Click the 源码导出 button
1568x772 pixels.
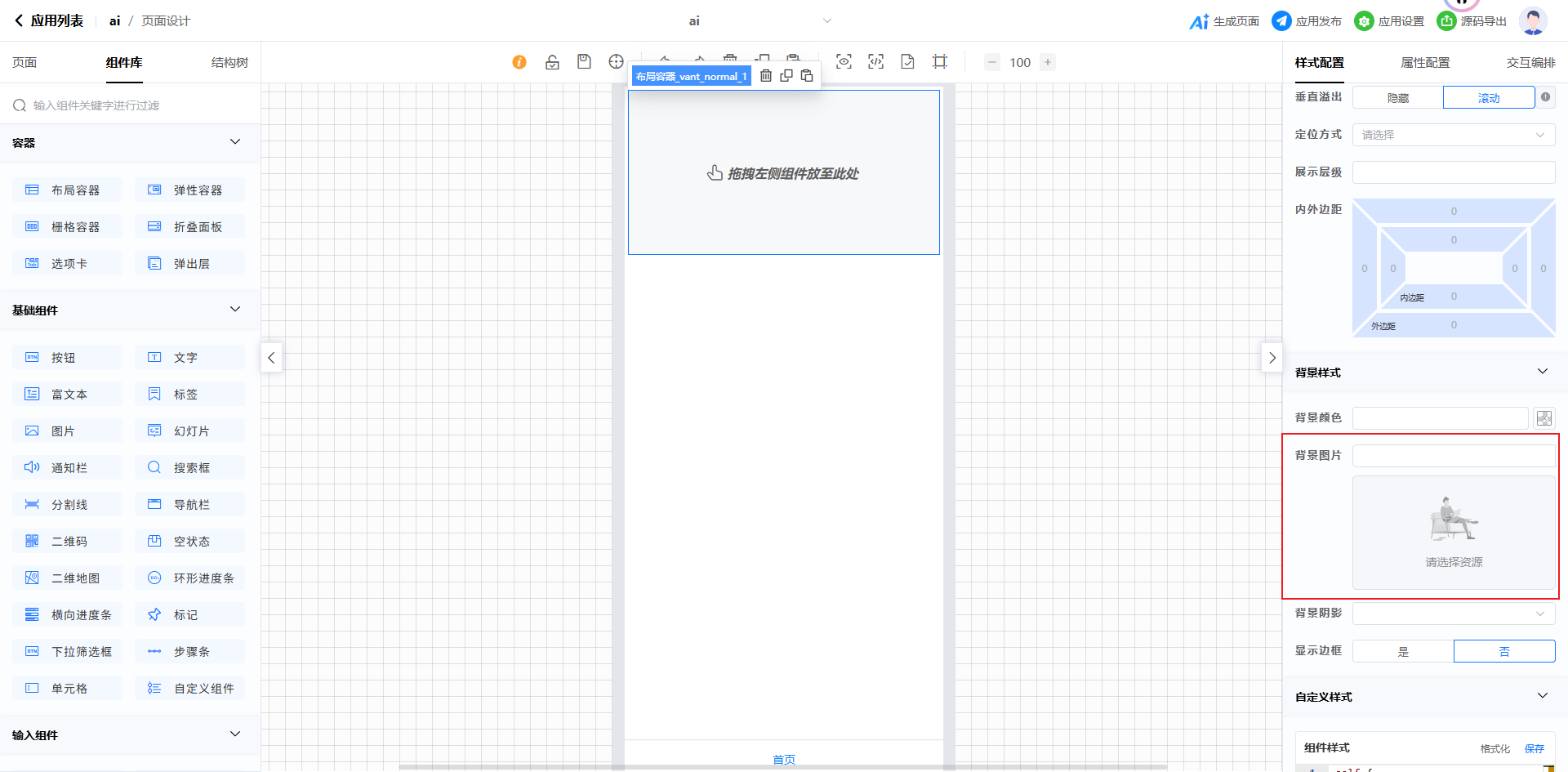point(1472,21)
